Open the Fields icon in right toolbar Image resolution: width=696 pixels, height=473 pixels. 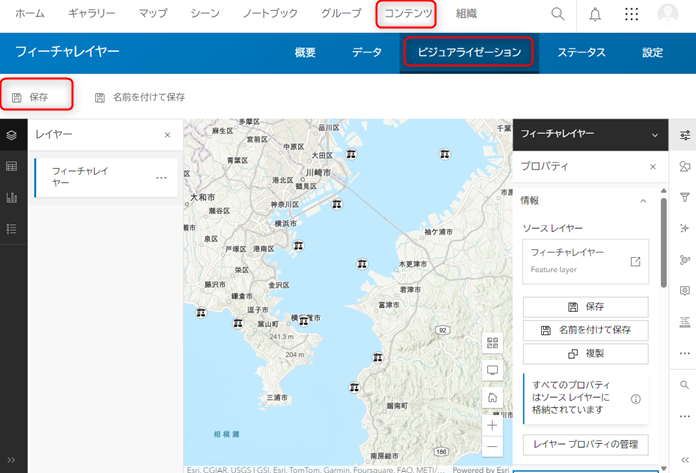(685, 322)
